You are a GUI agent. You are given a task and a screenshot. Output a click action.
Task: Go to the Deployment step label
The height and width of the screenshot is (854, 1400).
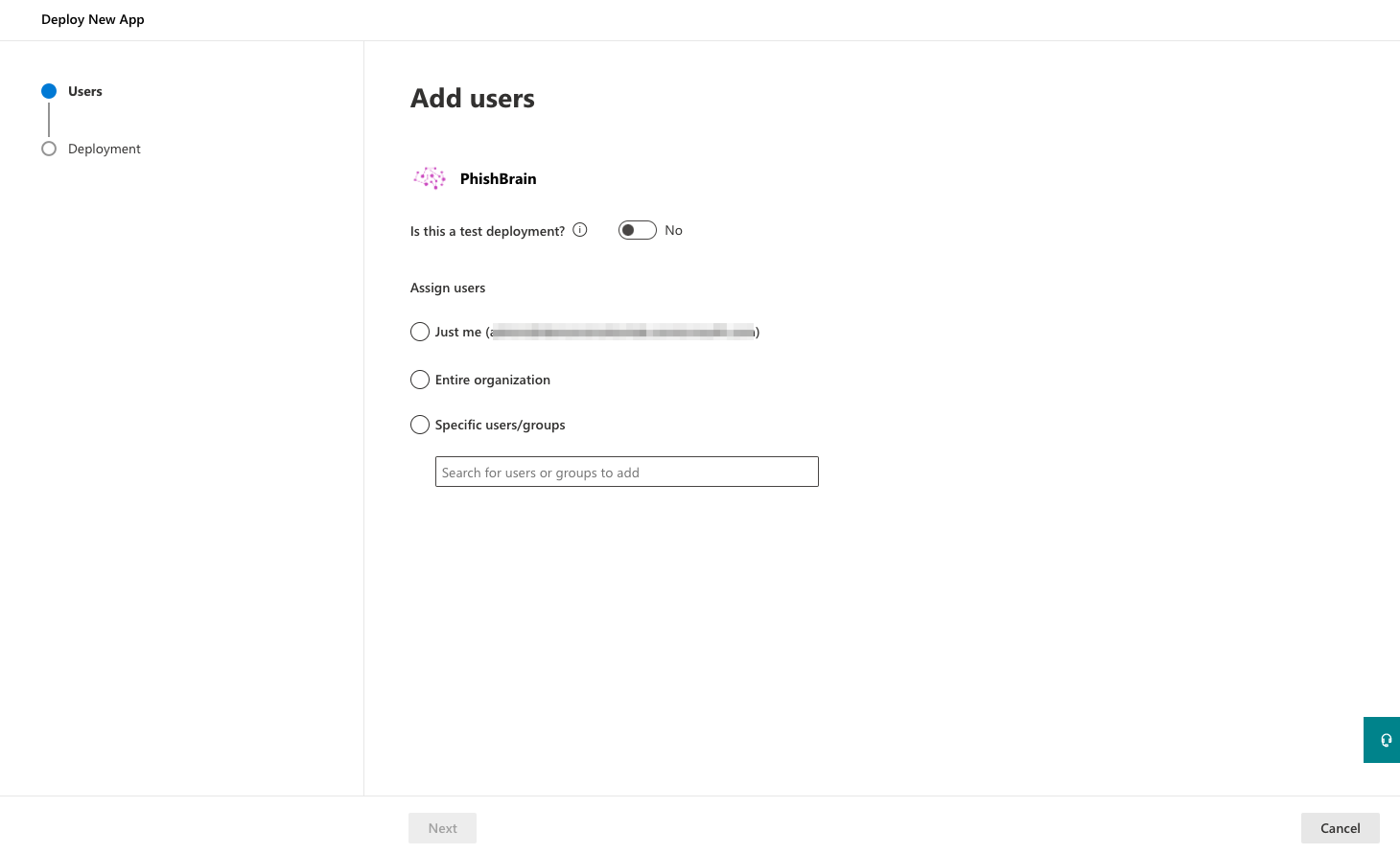pyautogui.click(x=105, y=149)
